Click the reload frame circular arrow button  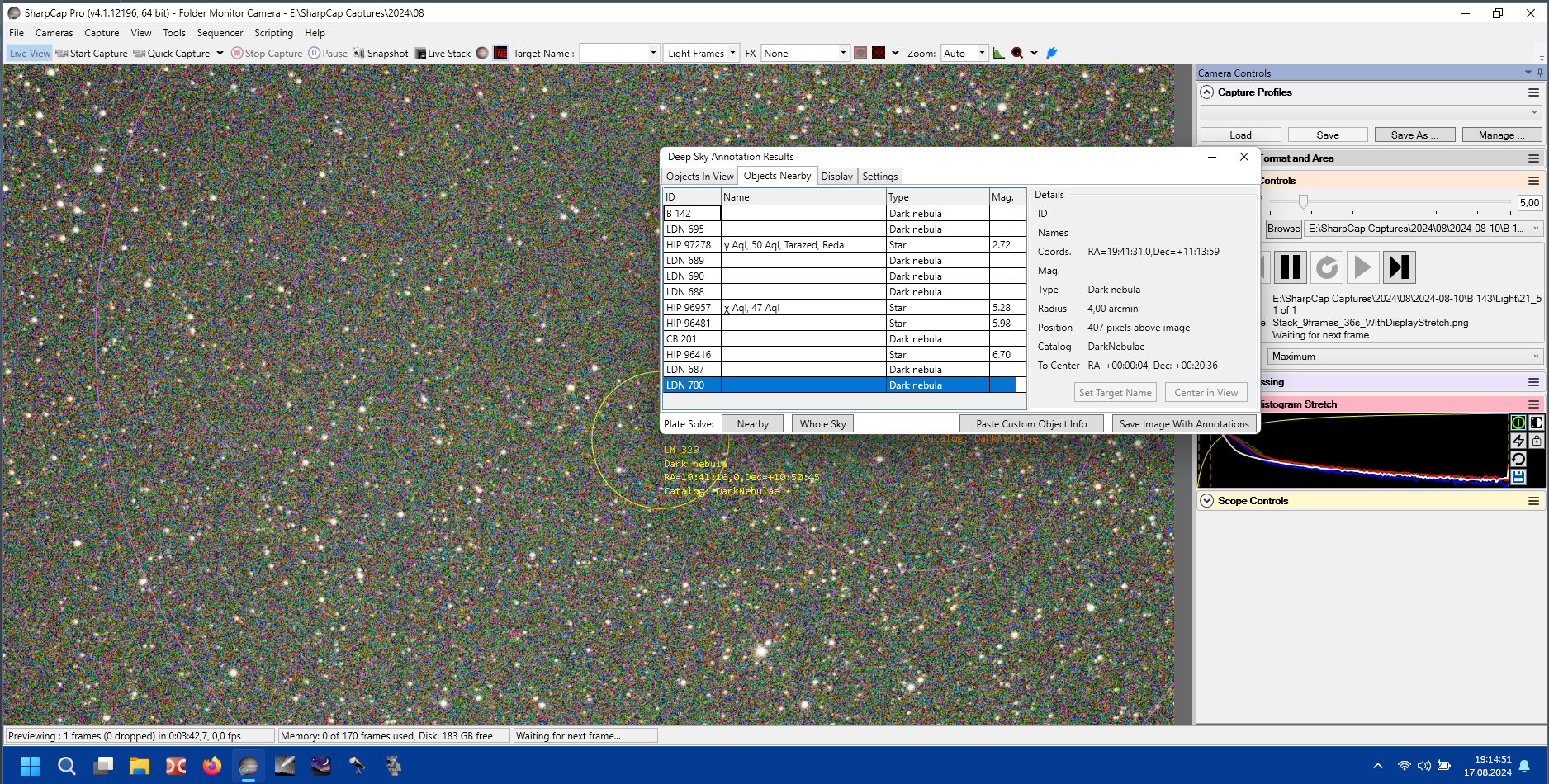[1327, 267]
